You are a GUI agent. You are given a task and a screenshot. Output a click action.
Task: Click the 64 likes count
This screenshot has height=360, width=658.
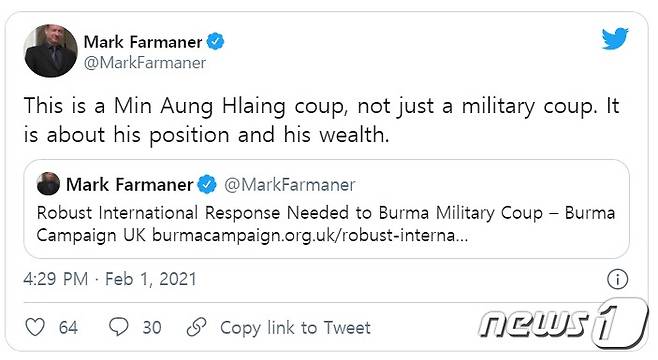[x=68, y=328]
